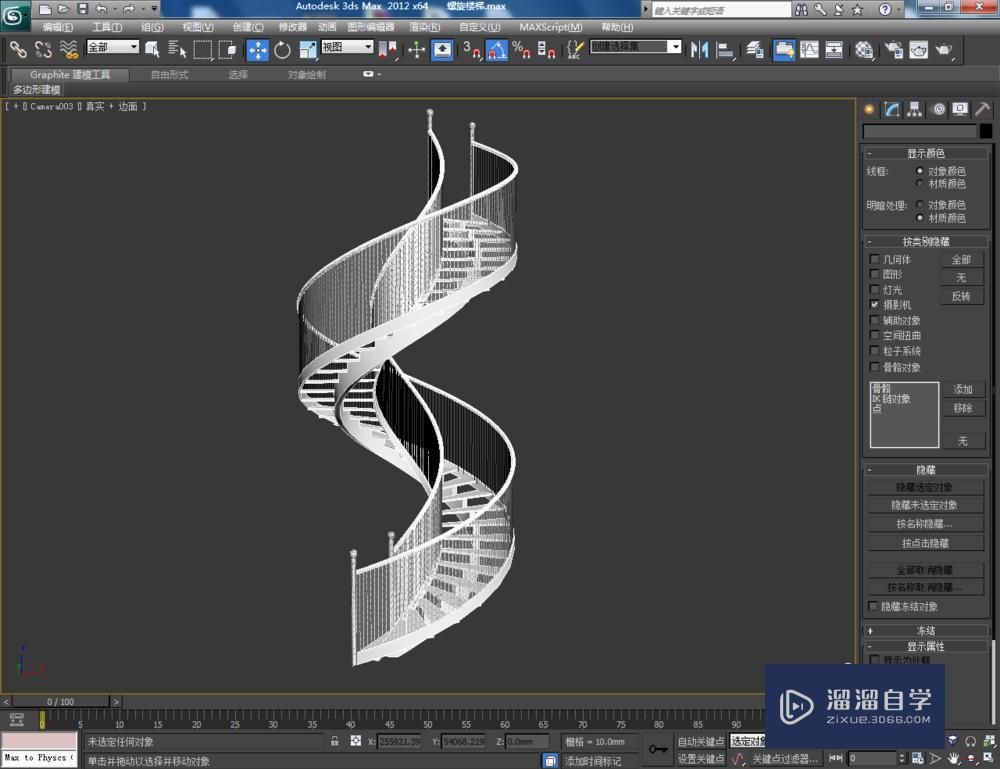Open the 视图(V) menu
The width and height of the screenshot is (1000, 769).
198,27
